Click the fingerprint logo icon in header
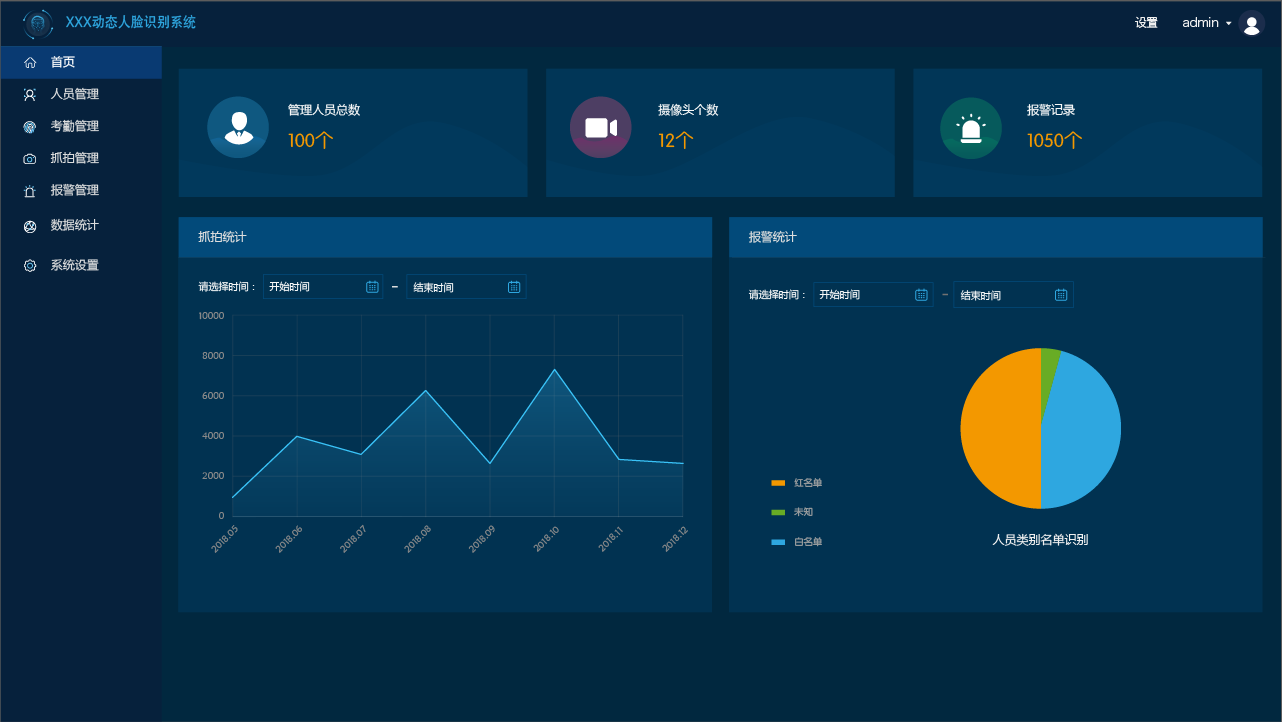 [38, 23]
